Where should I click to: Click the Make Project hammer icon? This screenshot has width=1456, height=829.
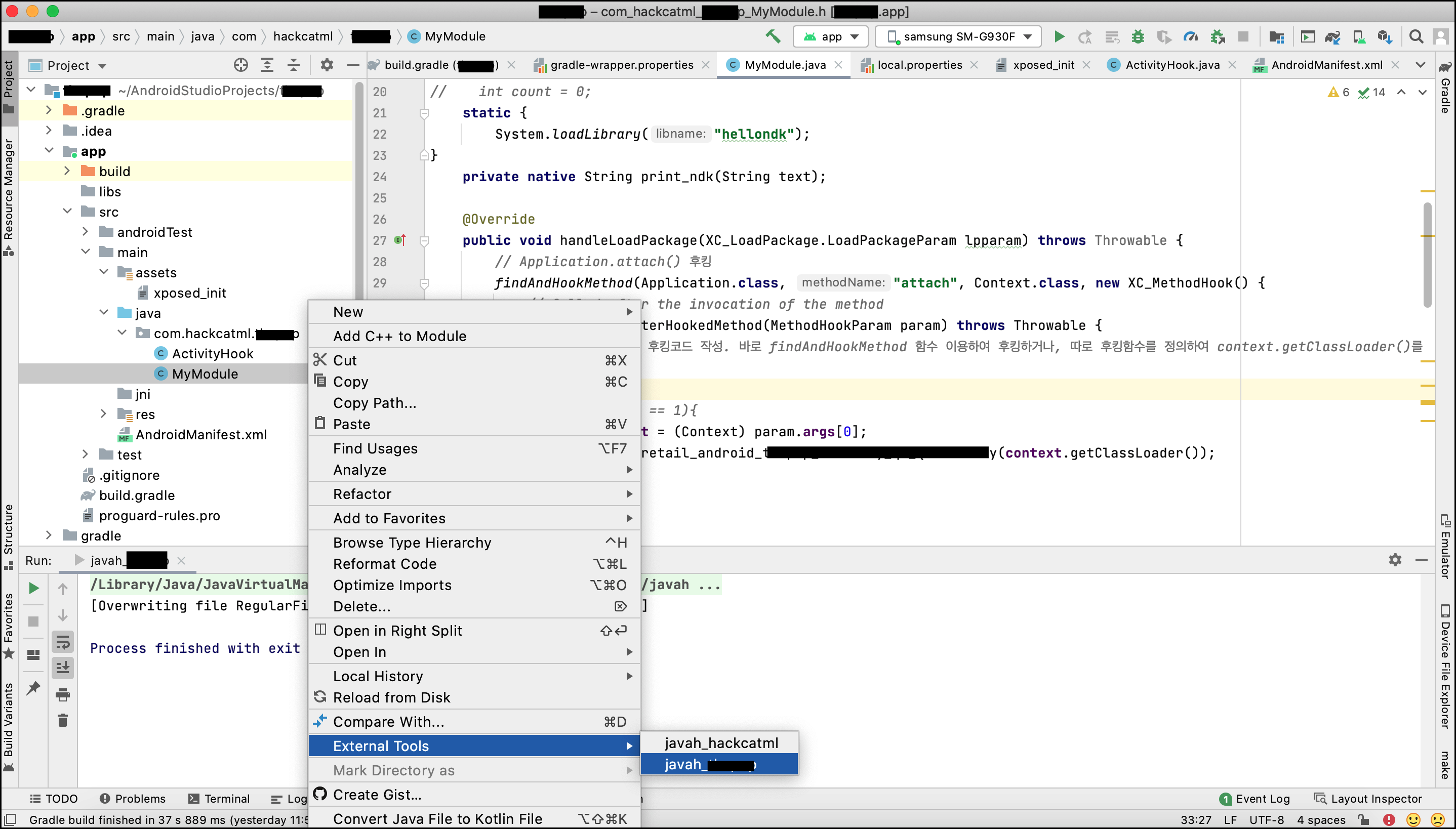click(772, 36)
